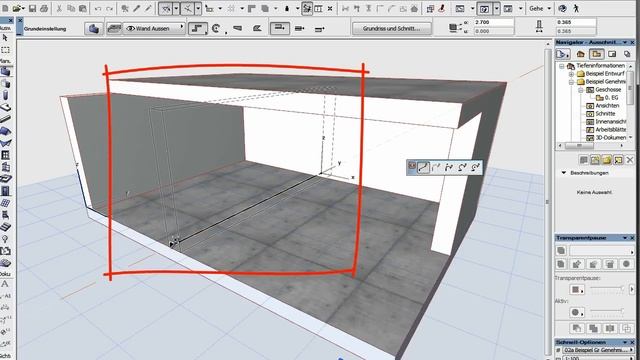
Task: Select the left wall reference line option
Action: pos(280,28)
